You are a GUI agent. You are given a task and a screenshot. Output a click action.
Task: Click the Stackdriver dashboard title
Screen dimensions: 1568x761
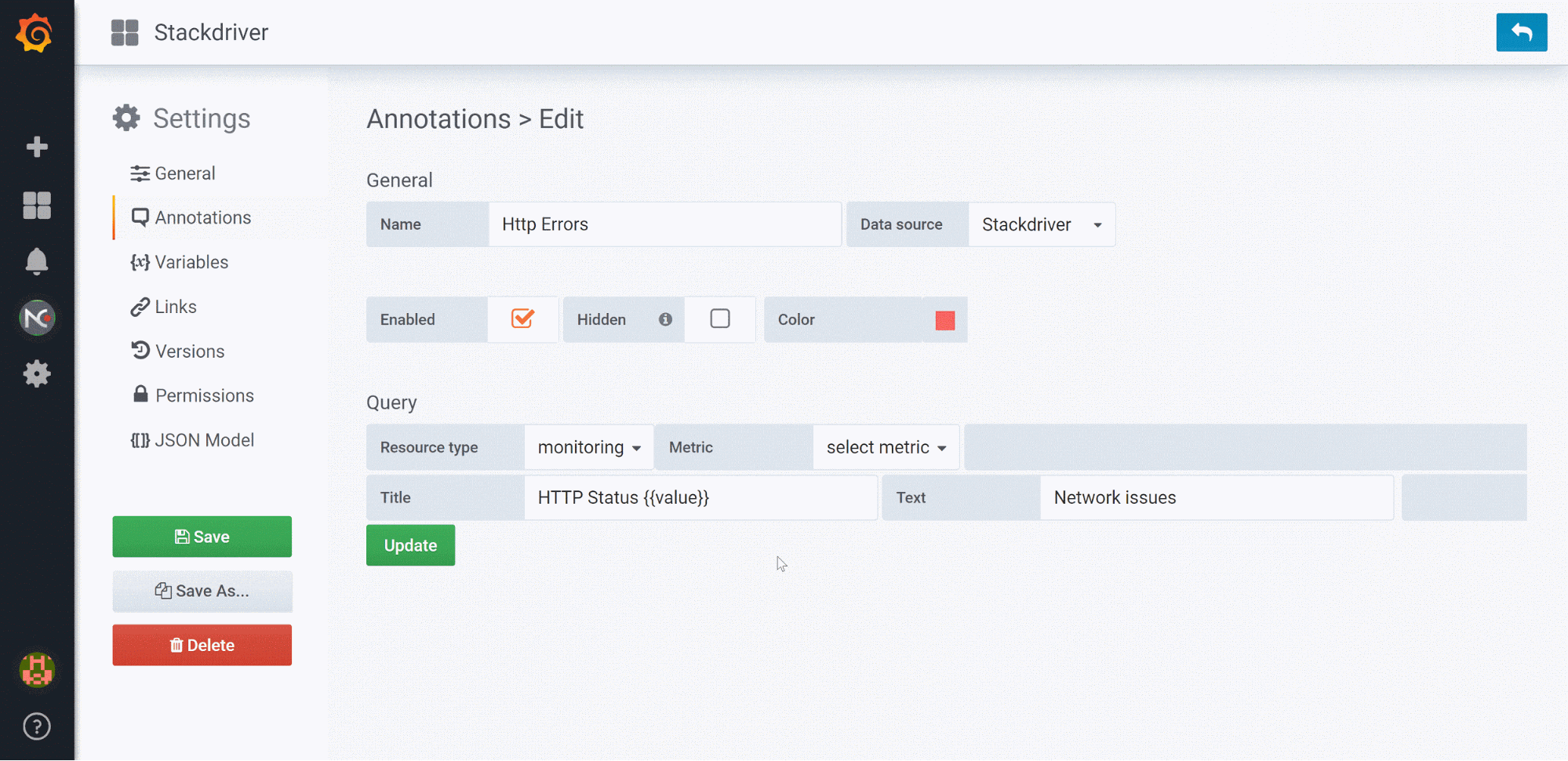tap(211, 32)
